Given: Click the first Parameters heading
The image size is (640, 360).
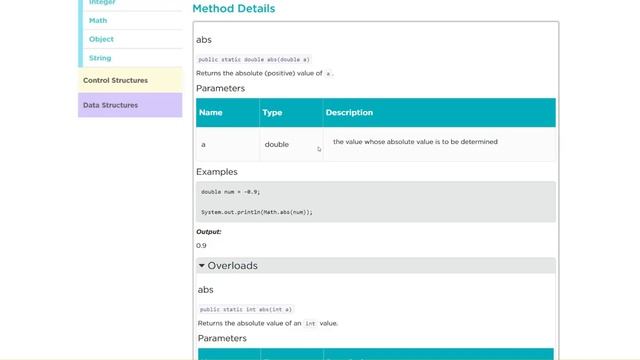Looking at the screenshot, I should (220, 89).
